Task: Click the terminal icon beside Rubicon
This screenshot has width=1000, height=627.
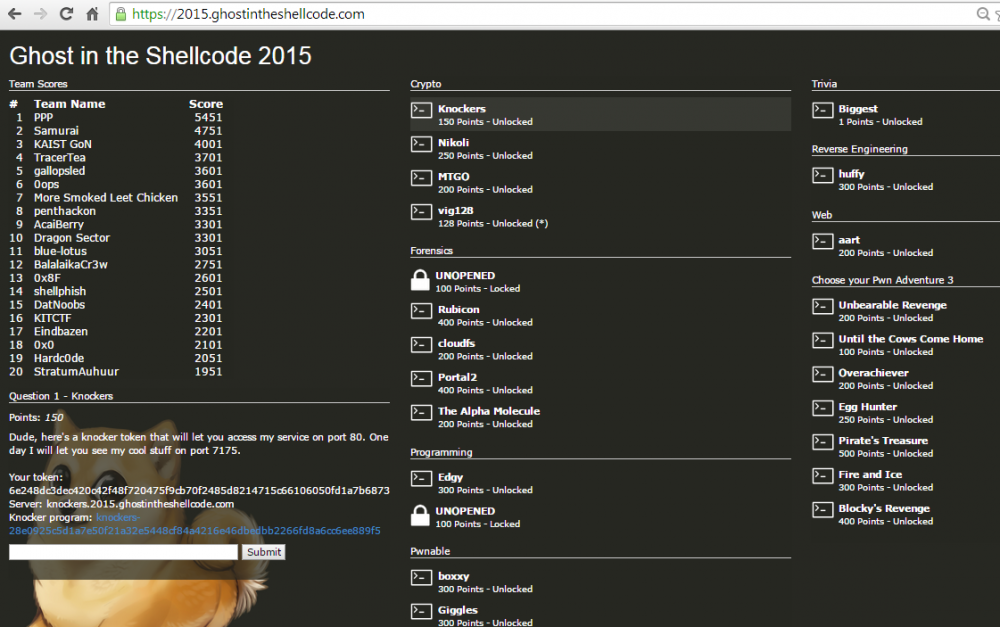Action: coord(421,311)
